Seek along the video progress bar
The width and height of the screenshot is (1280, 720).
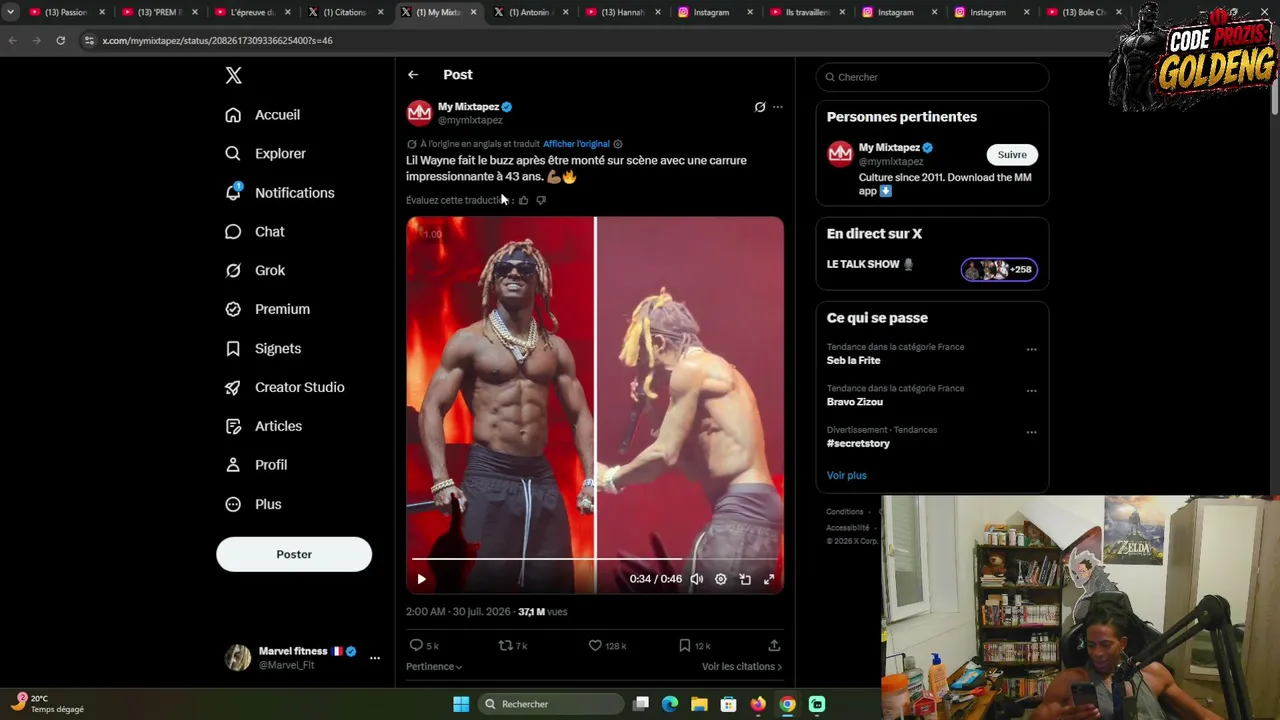(595, 559)
